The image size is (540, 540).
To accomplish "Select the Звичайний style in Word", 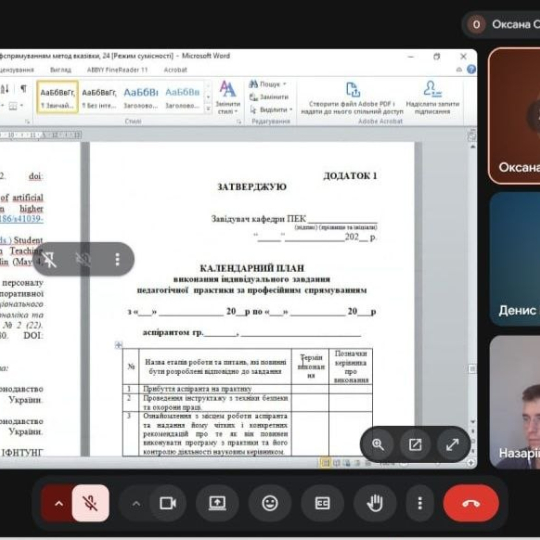I will 58,98.
